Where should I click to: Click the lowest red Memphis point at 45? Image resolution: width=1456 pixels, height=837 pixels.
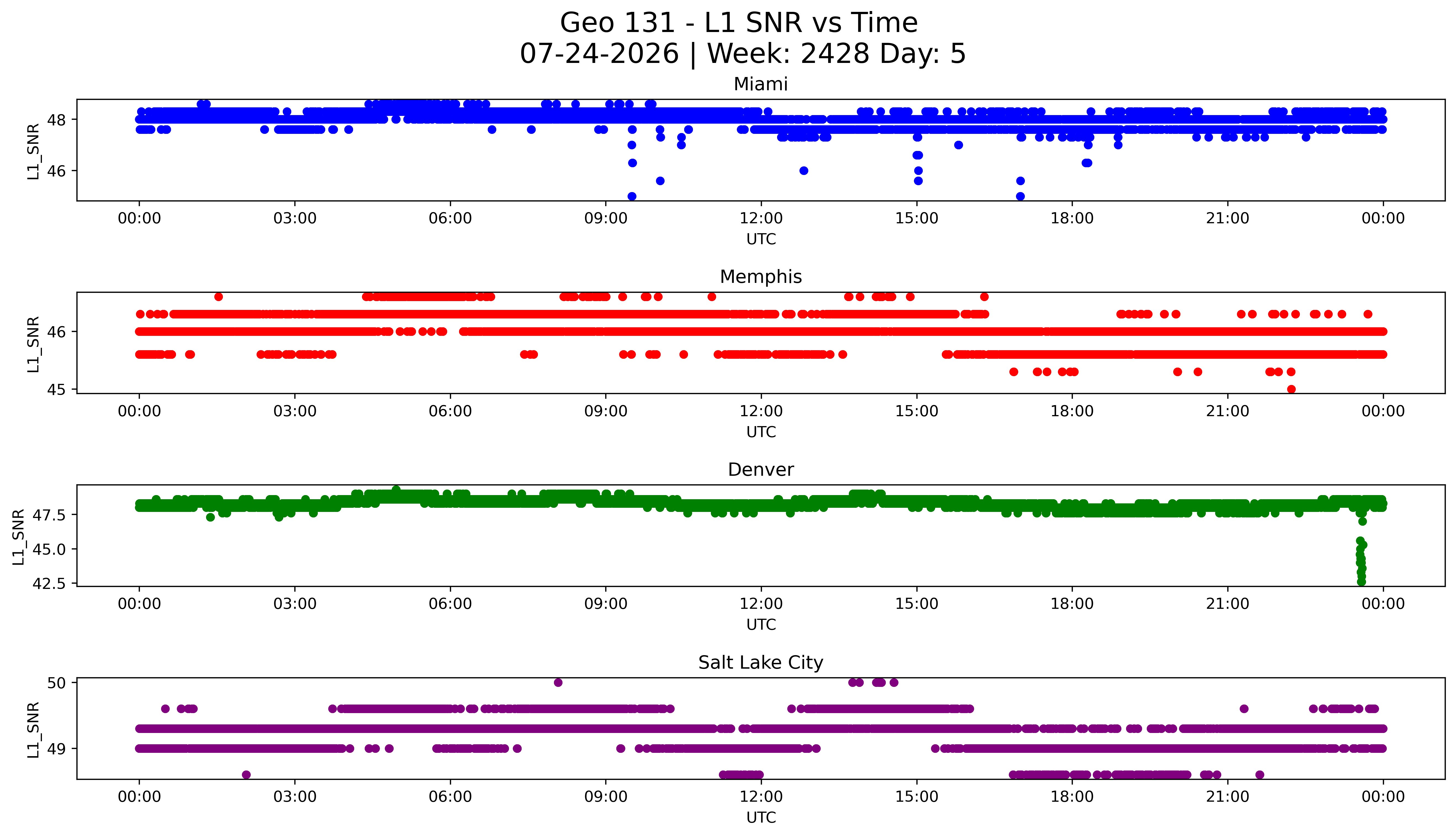[1291, 389]
